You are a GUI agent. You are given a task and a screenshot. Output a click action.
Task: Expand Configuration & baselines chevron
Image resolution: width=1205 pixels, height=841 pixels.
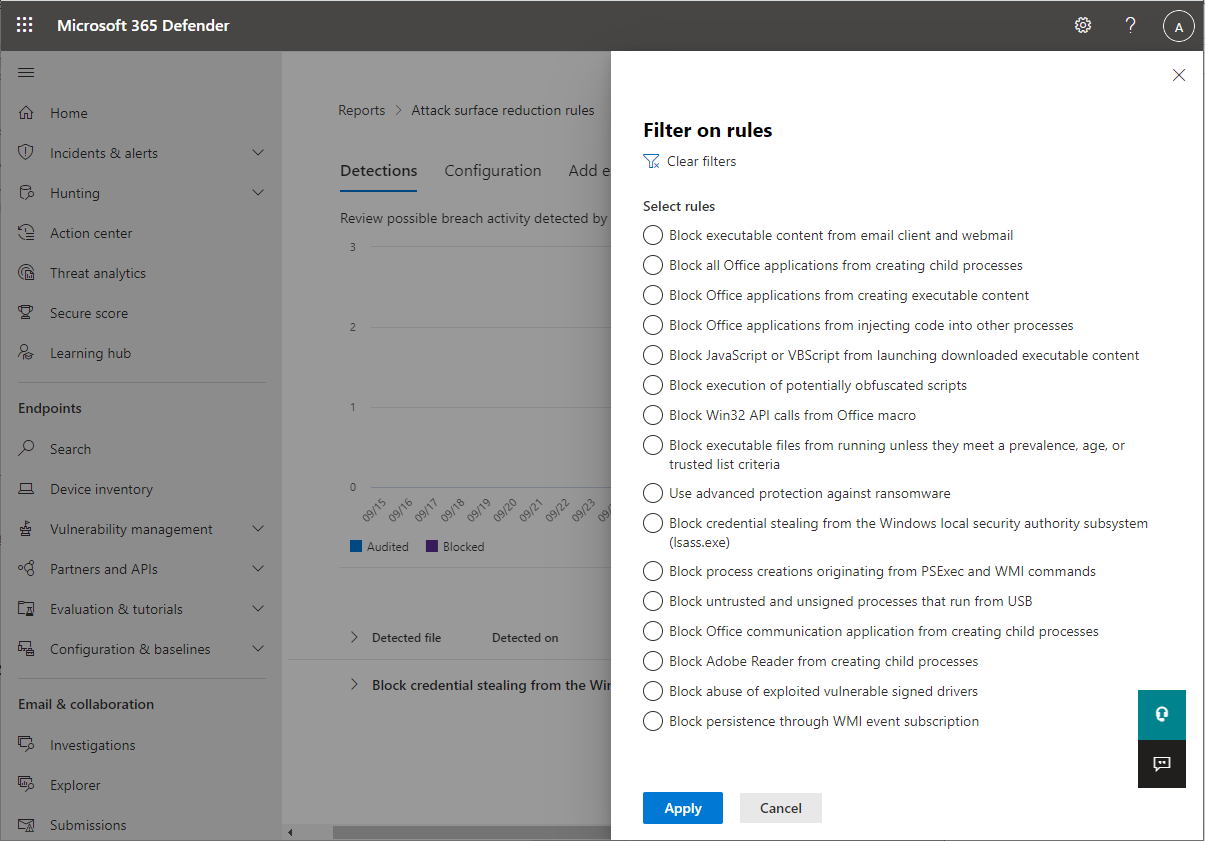tap(258, 649)
